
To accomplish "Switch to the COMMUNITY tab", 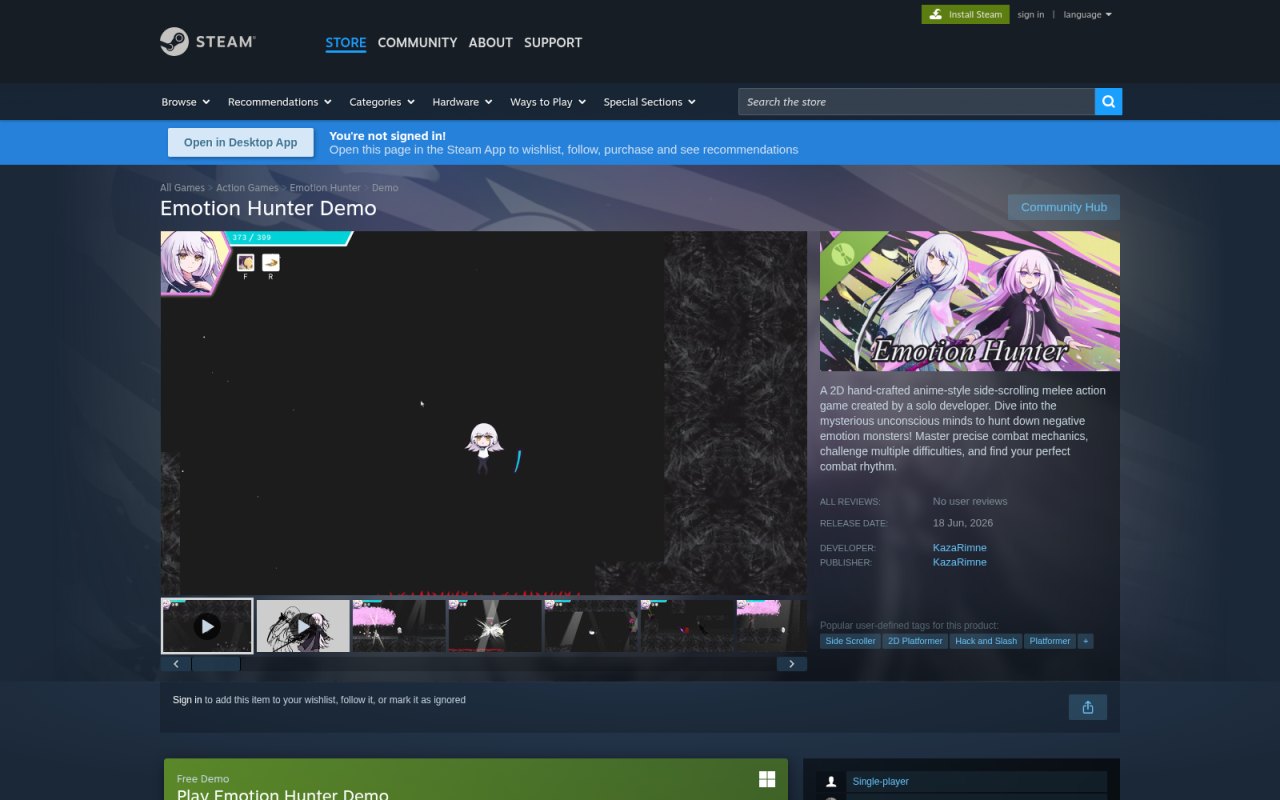I will tap(417, 42).
